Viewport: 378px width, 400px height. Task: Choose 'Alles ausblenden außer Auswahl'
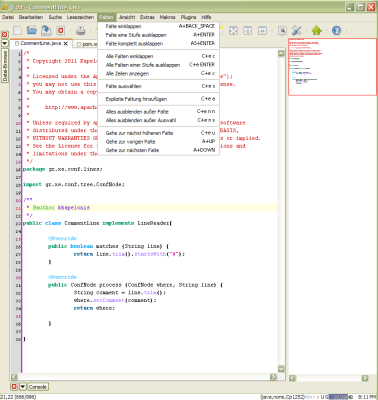(x=159, y=120)
